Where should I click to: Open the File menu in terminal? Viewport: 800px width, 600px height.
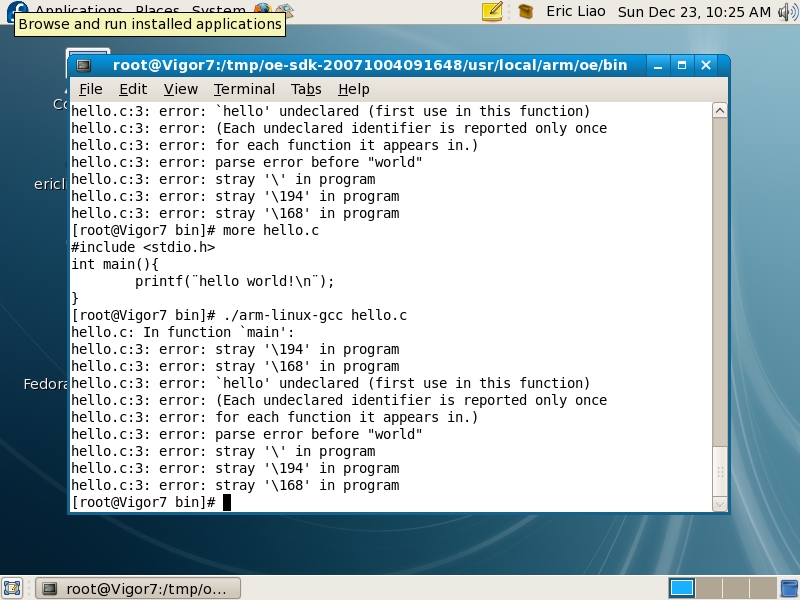tap(91, 89)
